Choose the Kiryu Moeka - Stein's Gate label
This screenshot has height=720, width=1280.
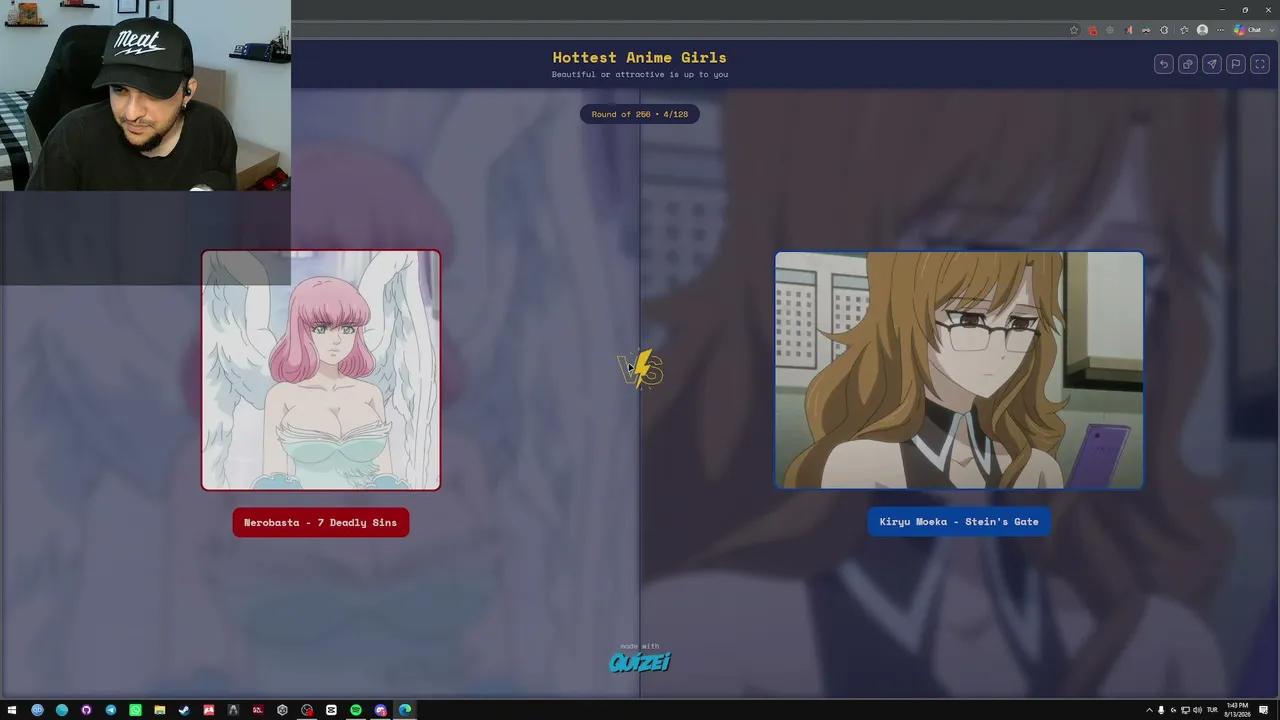coord(959,521)
